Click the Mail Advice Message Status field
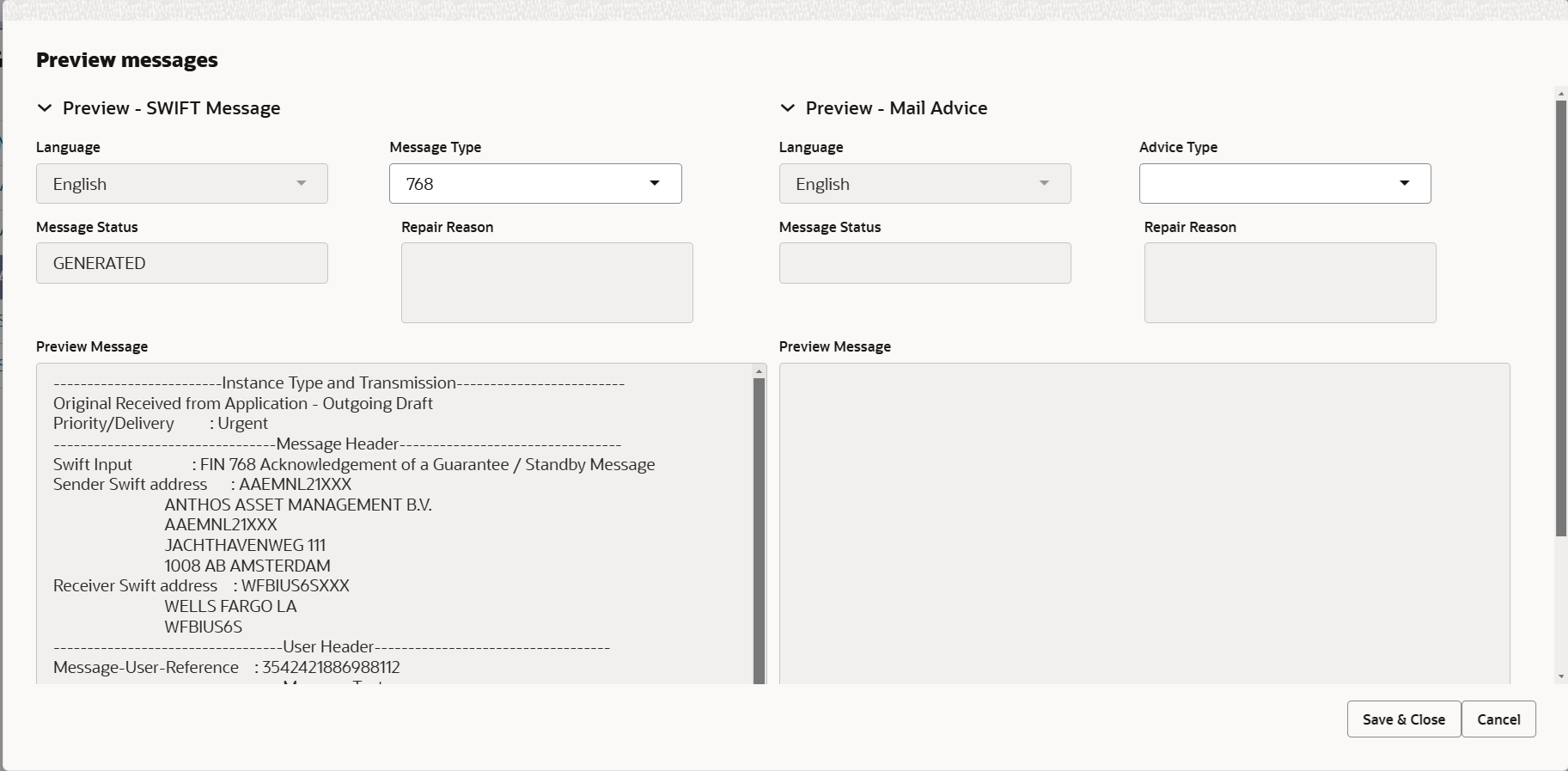Image resolution: width=1568 pixels, height=771 pixels. point(924,263)
